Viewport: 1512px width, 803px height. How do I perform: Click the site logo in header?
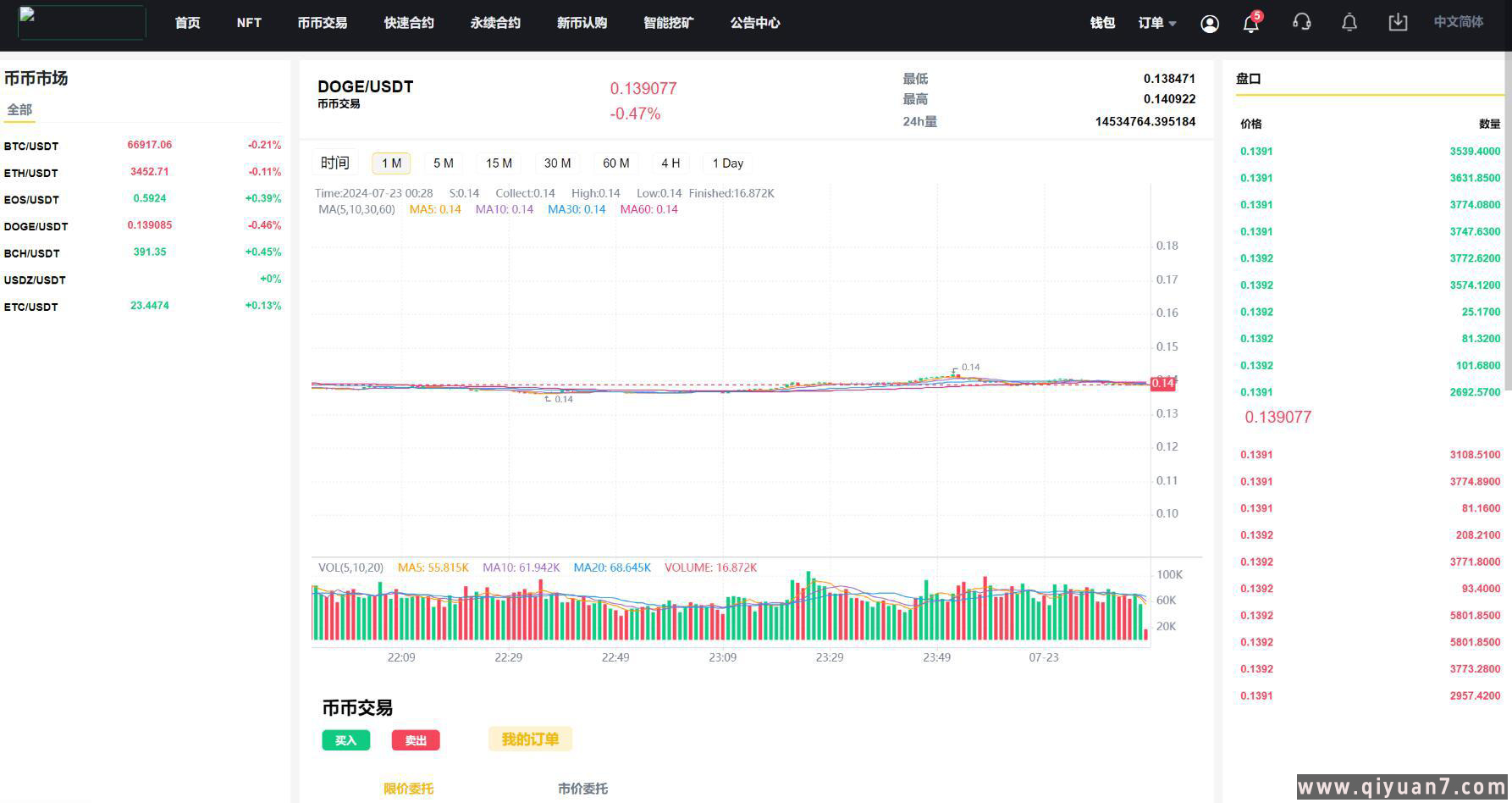(81, 22)
